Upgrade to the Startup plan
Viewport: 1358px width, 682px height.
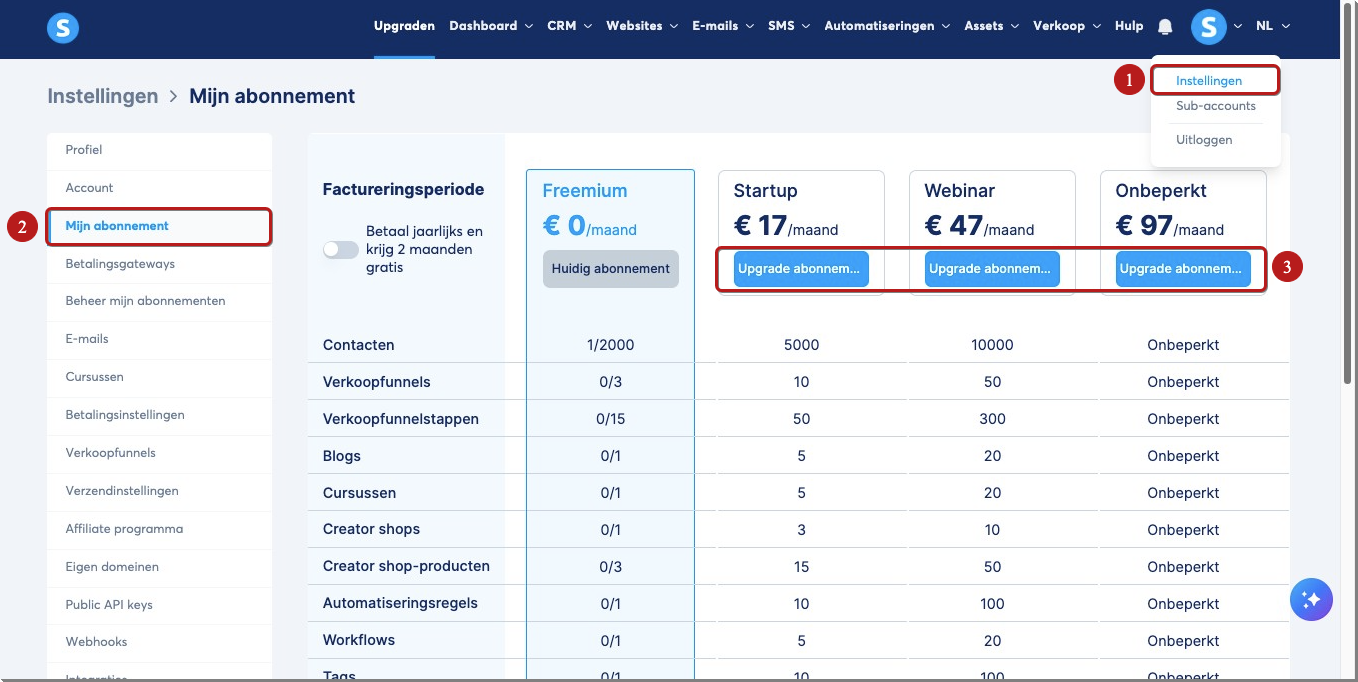tap(801, 269)
